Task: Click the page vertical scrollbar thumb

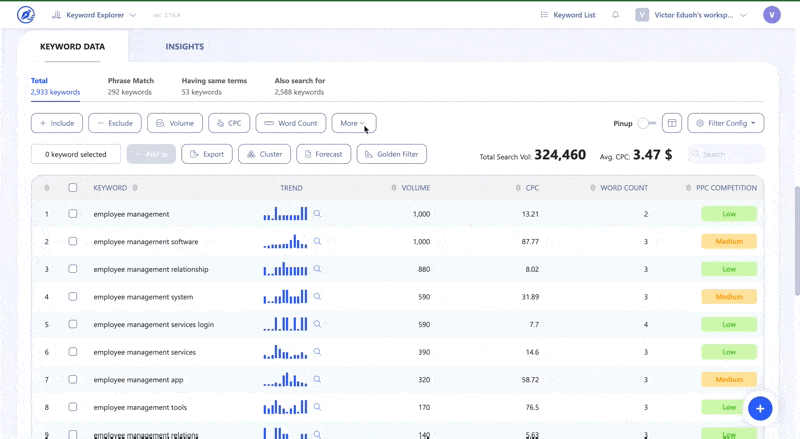Action: click(796, 240)
